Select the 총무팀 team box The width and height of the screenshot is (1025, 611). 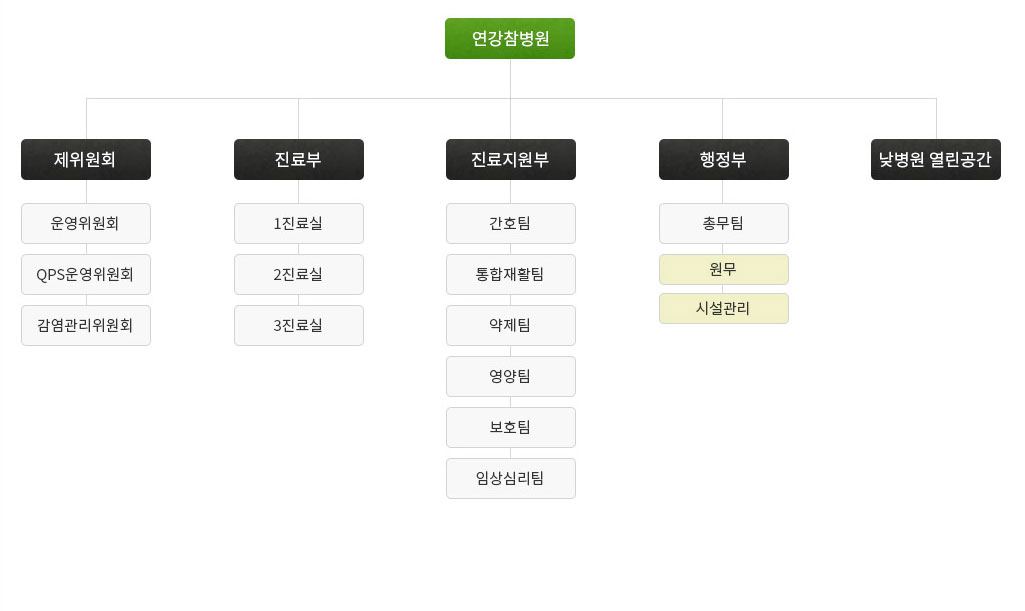pyautogui.click(x=724, y=223)
